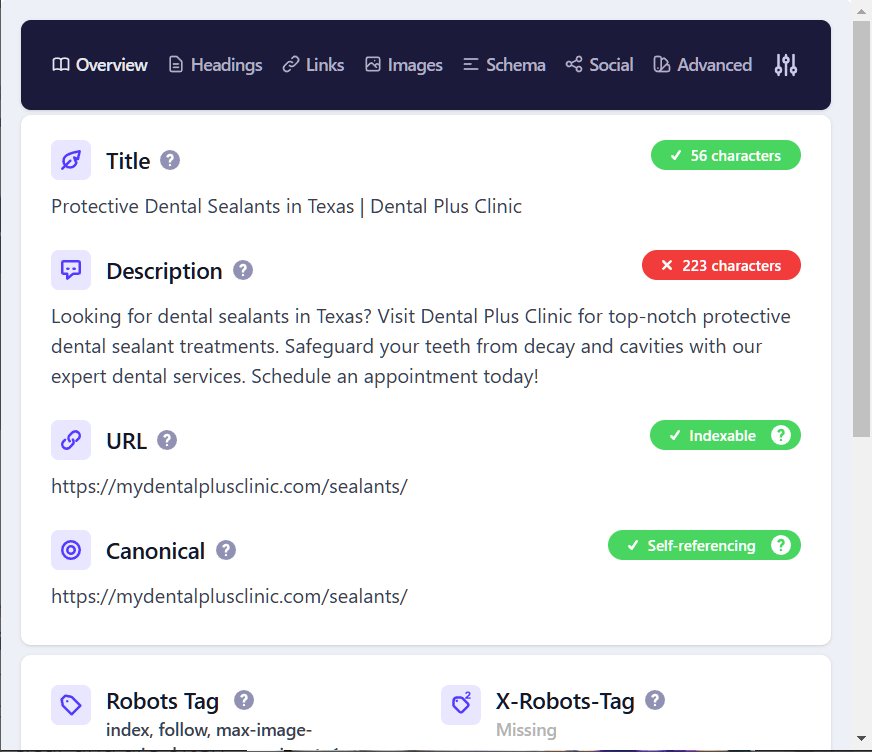Switch to the Headings tab
Viewport: 872px width, 752px height.
pyautogui.click(x=215, y=64)
